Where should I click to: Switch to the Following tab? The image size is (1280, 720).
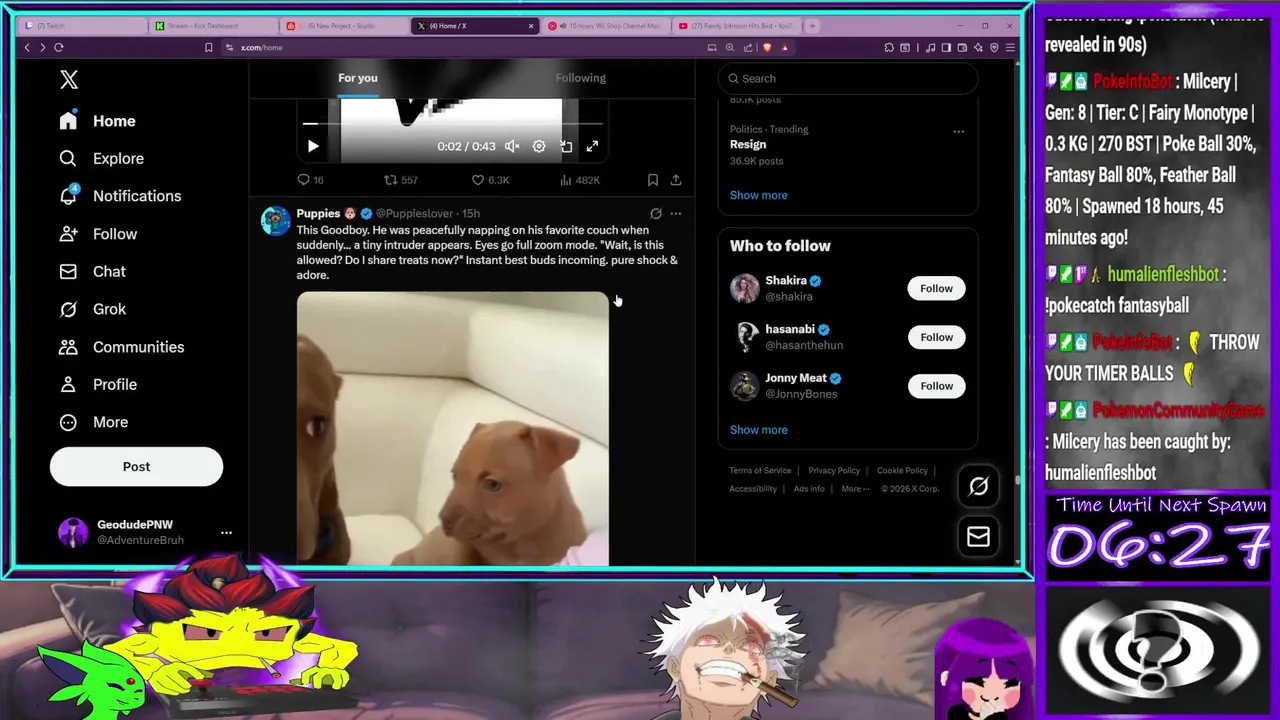581,78
